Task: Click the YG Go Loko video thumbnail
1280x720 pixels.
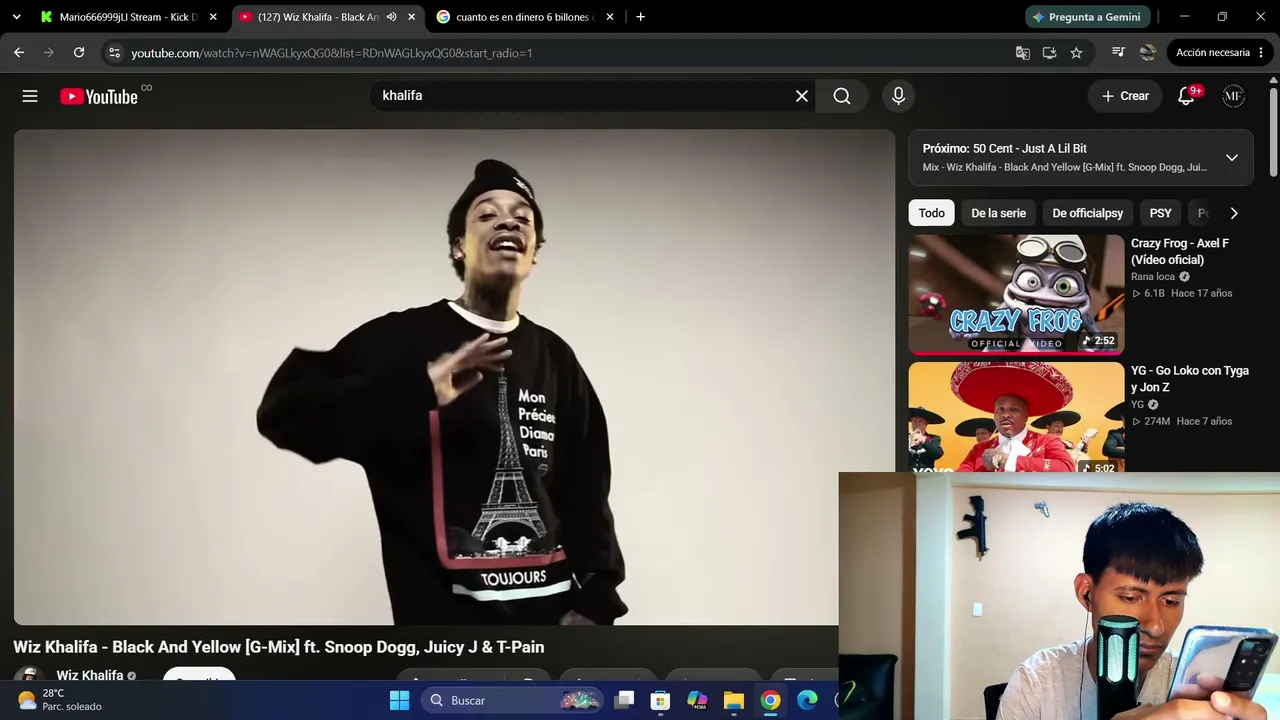Action: point(1017,417)
